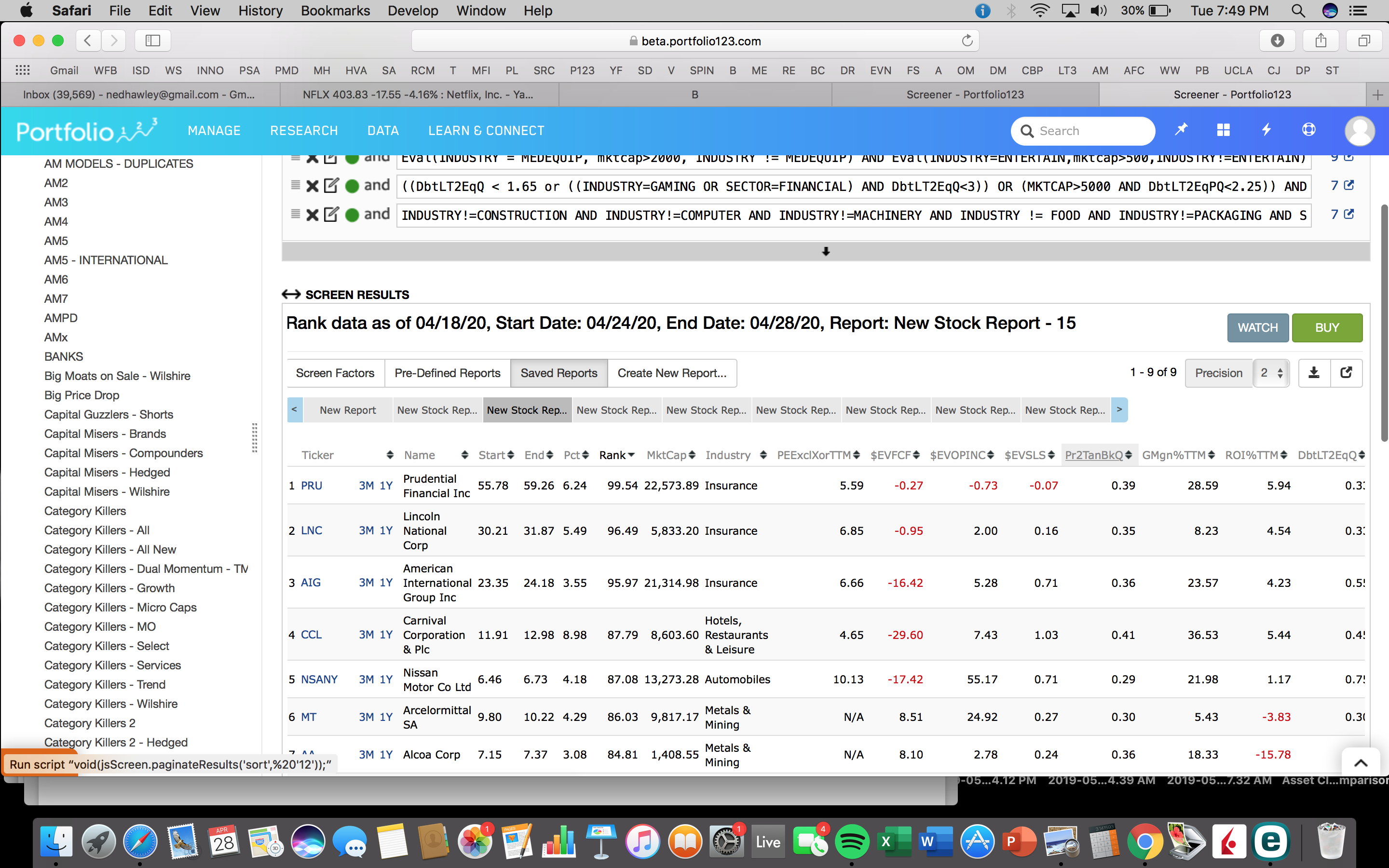
Task: Grab the sidebar resize handle dots
Action: click(254, 438)
